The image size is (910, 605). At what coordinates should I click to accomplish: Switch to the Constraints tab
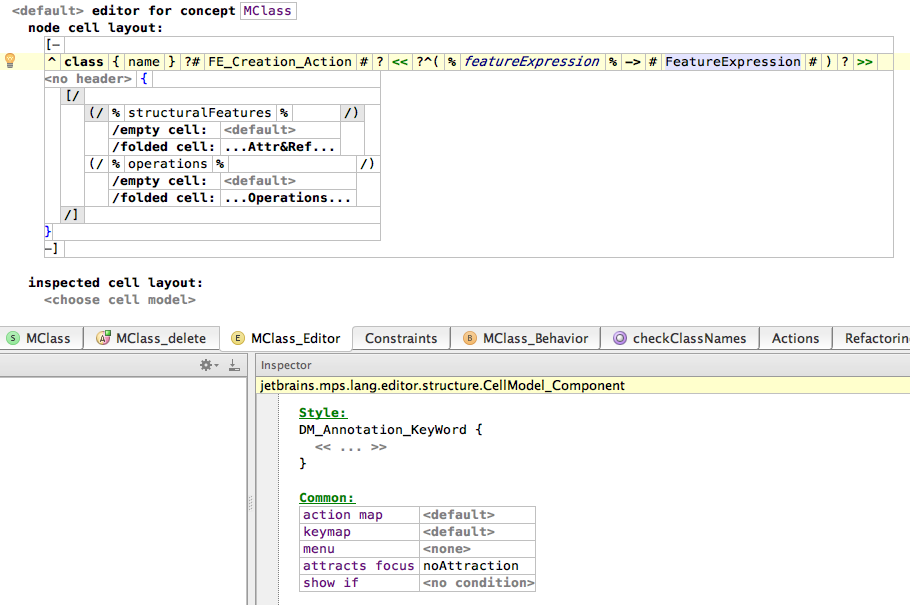pos(401,339)
